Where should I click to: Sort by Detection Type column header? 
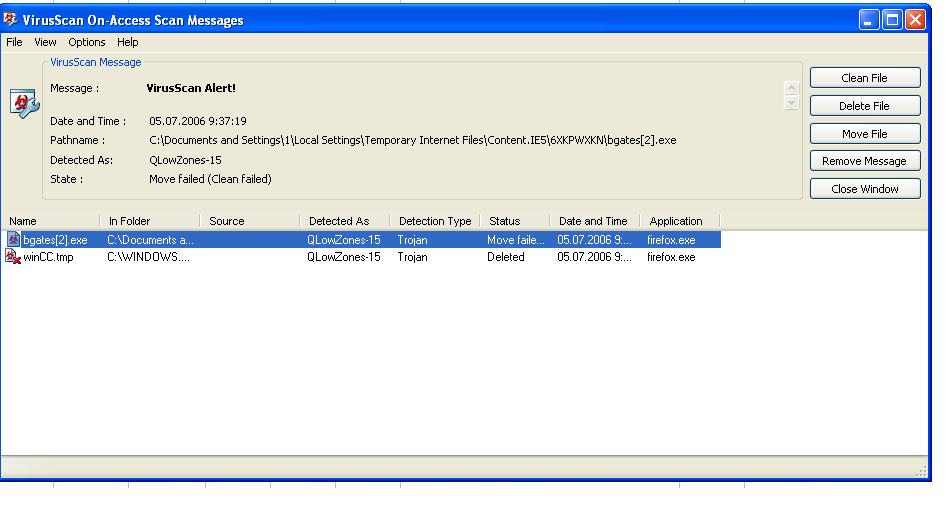coord(435,221)
